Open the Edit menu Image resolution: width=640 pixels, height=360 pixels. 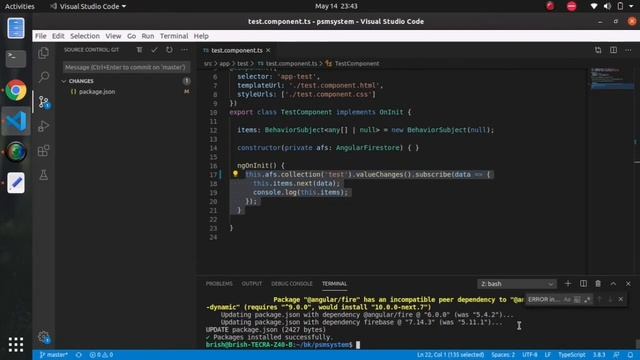click(x=58, y=36)
